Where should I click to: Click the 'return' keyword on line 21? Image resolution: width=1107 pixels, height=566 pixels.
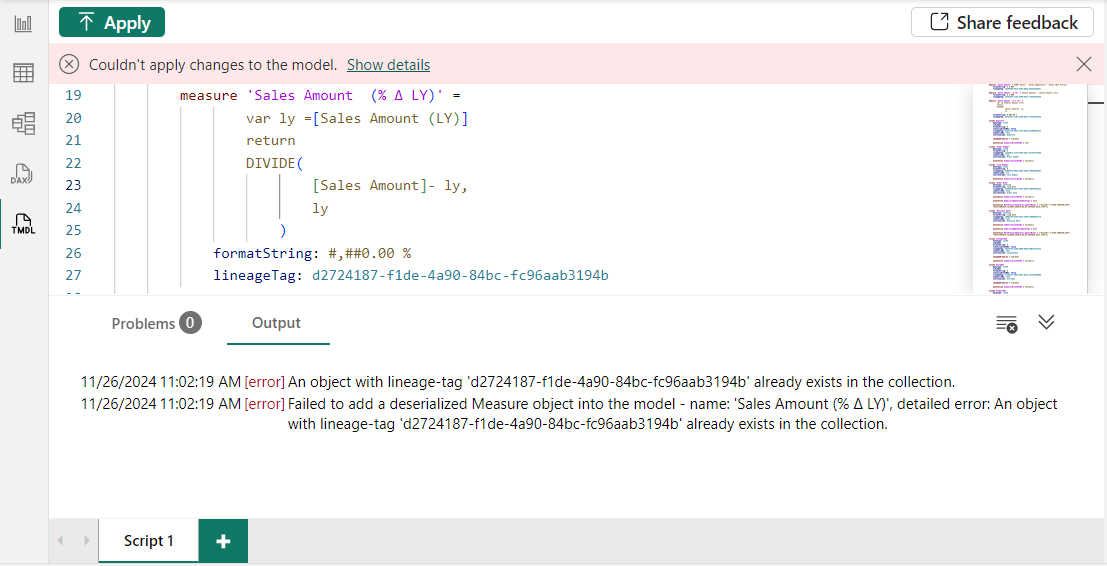coord(270,140)
